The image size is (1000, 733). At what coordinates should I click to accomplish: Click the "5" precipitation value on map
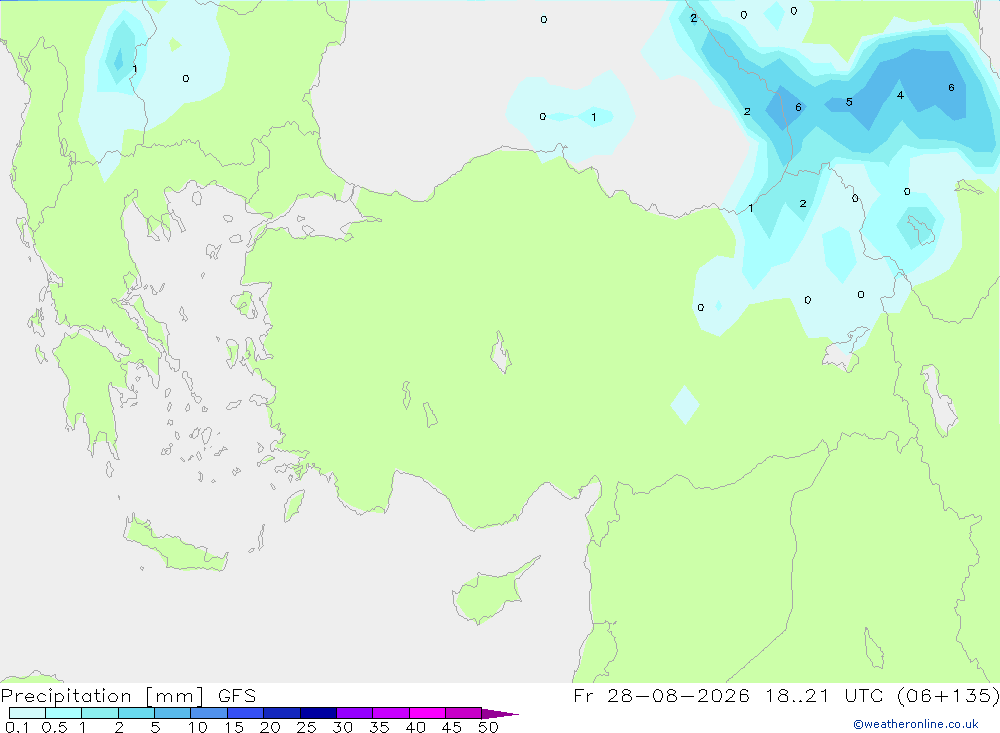pos(849,102)
